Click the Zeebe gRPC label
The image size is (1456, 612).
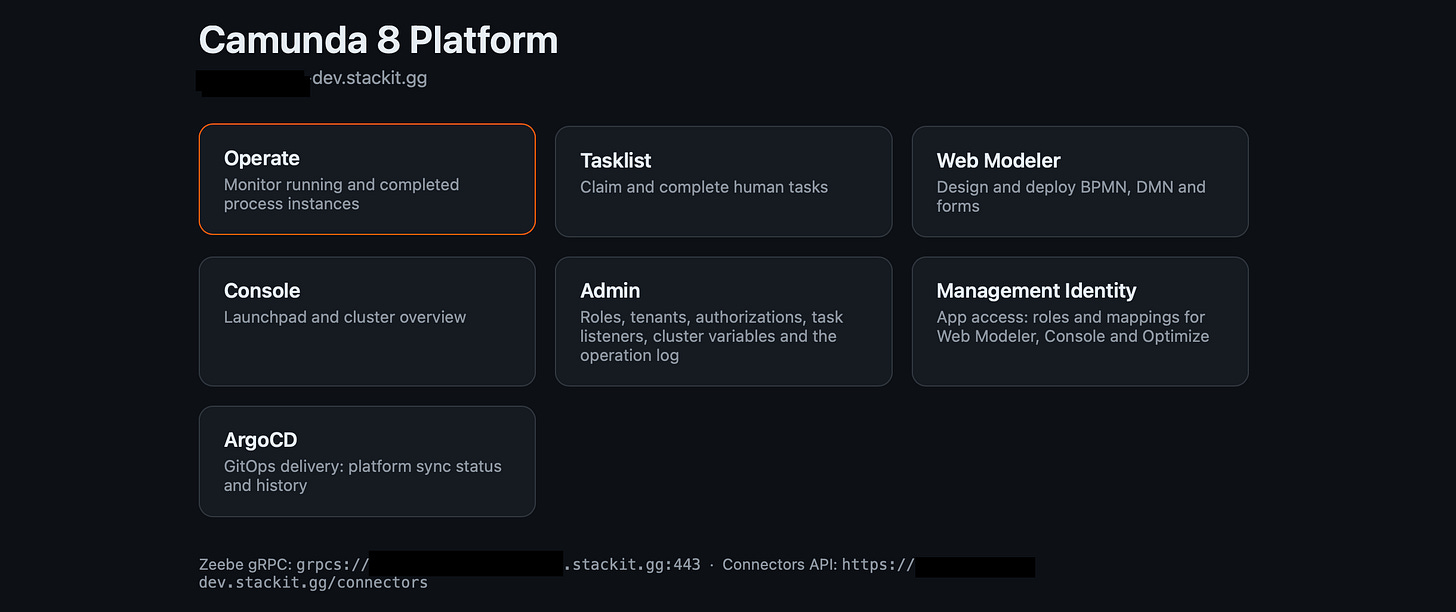click(245, 564)
